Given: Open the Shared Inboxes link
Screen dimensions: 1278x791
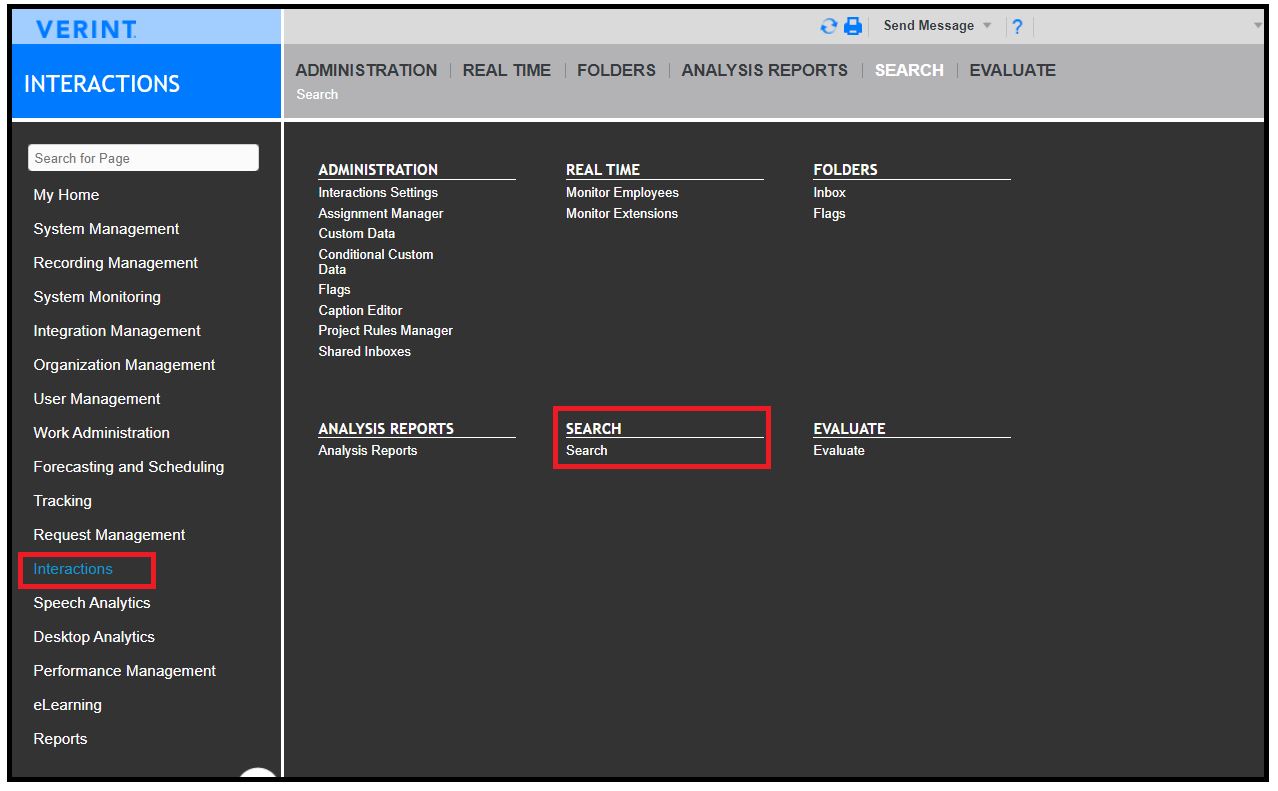Looking at the screenshot, I should coord(365,352).
